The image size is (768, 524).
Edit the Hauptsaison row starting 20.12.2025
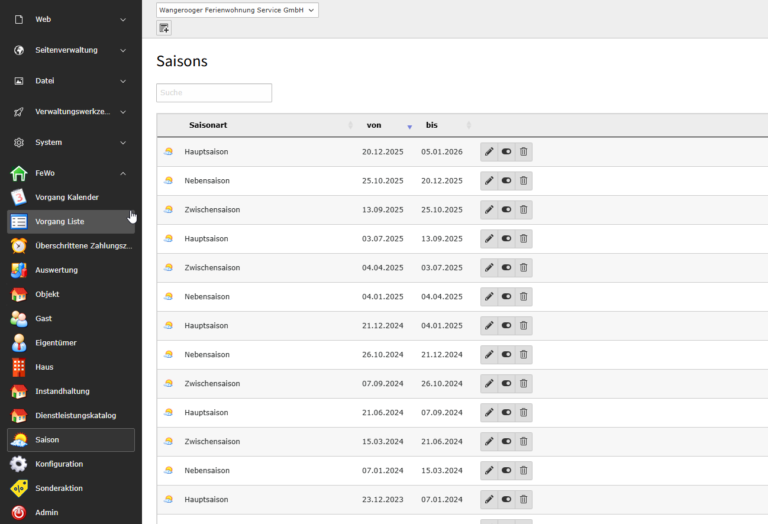point(489,152)
